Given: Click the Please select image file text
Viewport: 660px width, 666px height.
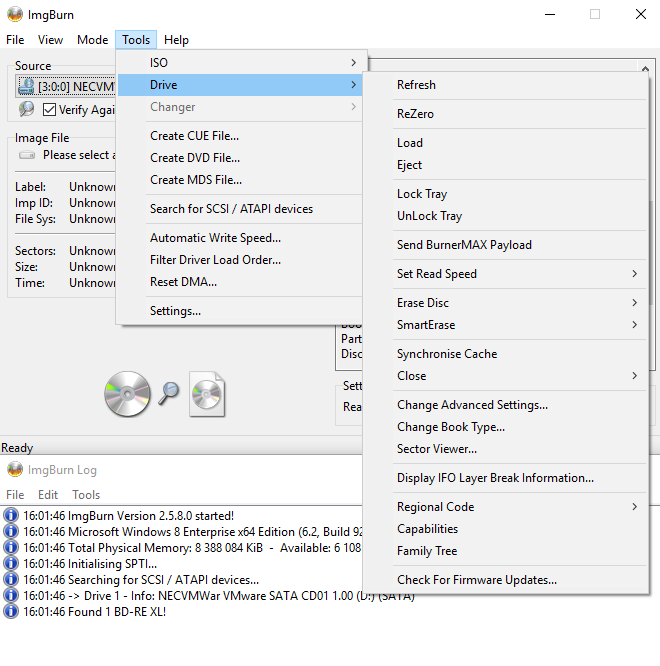Looking at the screenshot, I should [x=79, y=155].
